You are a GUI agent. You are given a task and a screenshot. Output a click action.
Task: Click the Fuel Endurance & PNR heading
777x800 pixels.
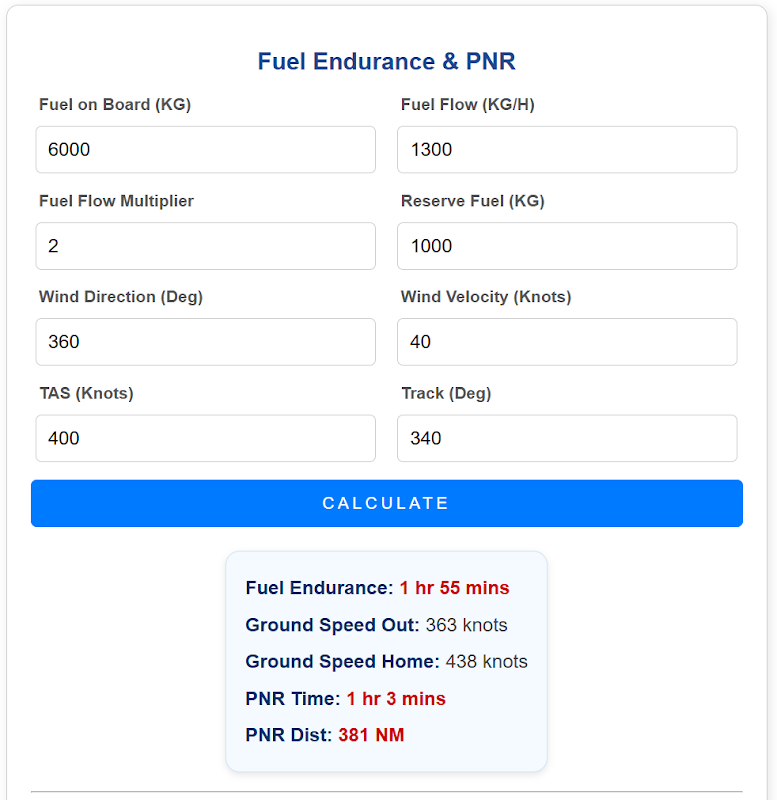pos(387,62)
